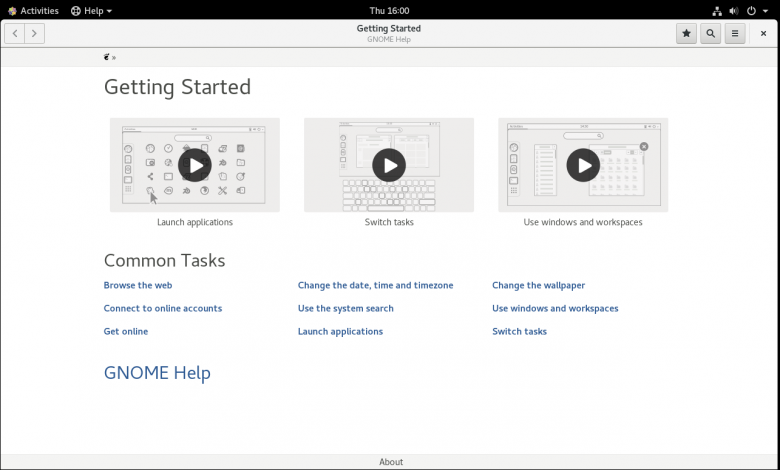Screen dimensions: 780x470
Task: Open the hamburger menu button
Action: point(735,33)
